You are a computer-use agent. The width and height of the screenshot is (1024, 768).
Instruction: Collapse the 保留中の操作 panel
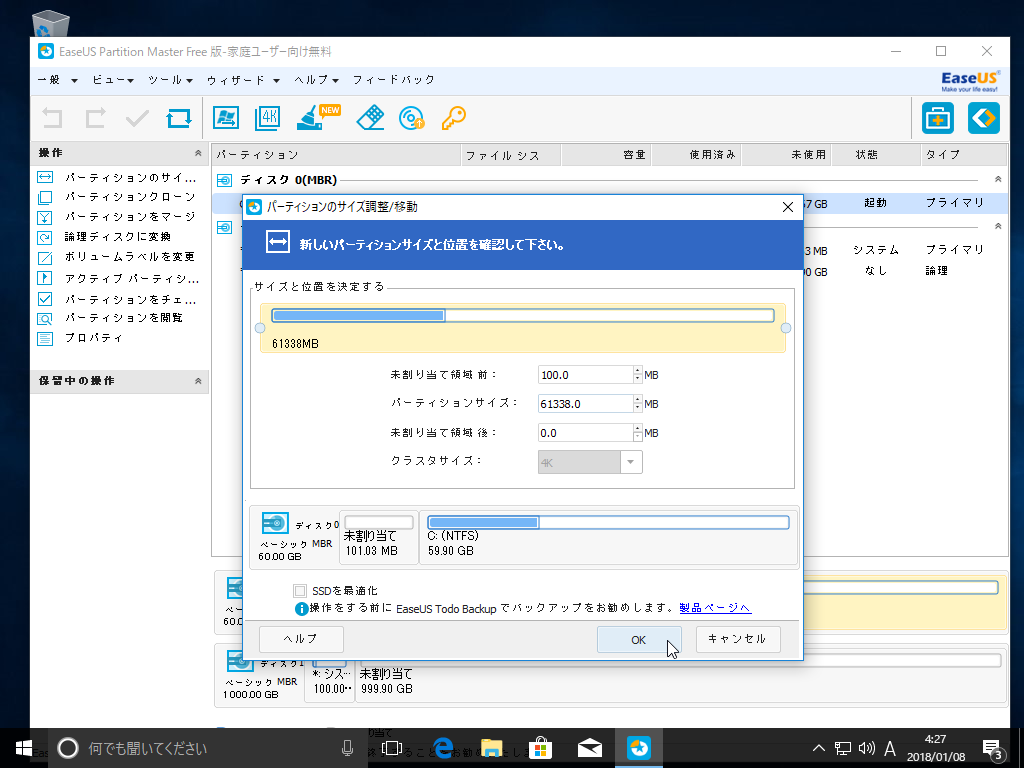[x=198, y=381]
